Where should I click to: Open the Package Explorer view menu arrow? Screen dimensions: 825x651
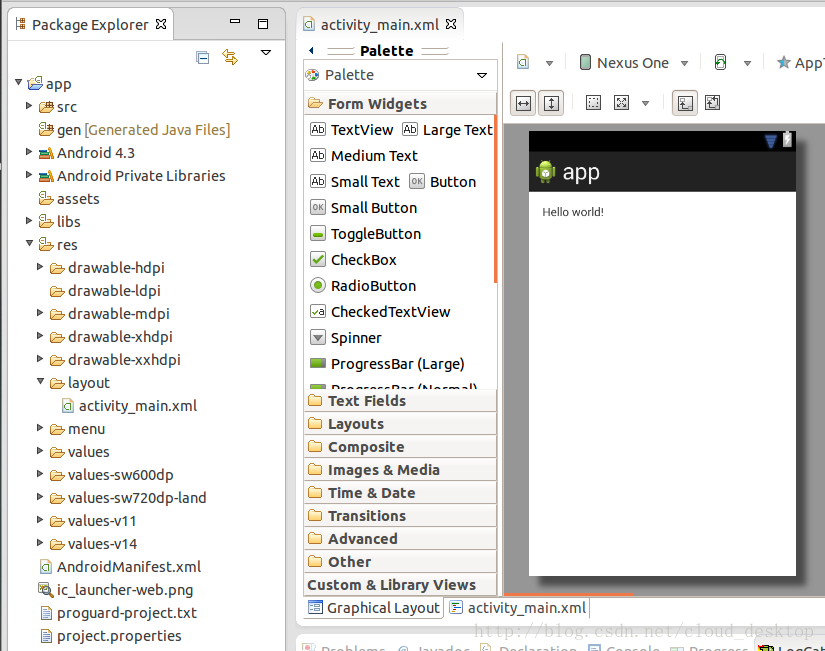pyautogui.click(x=266, y=52)
